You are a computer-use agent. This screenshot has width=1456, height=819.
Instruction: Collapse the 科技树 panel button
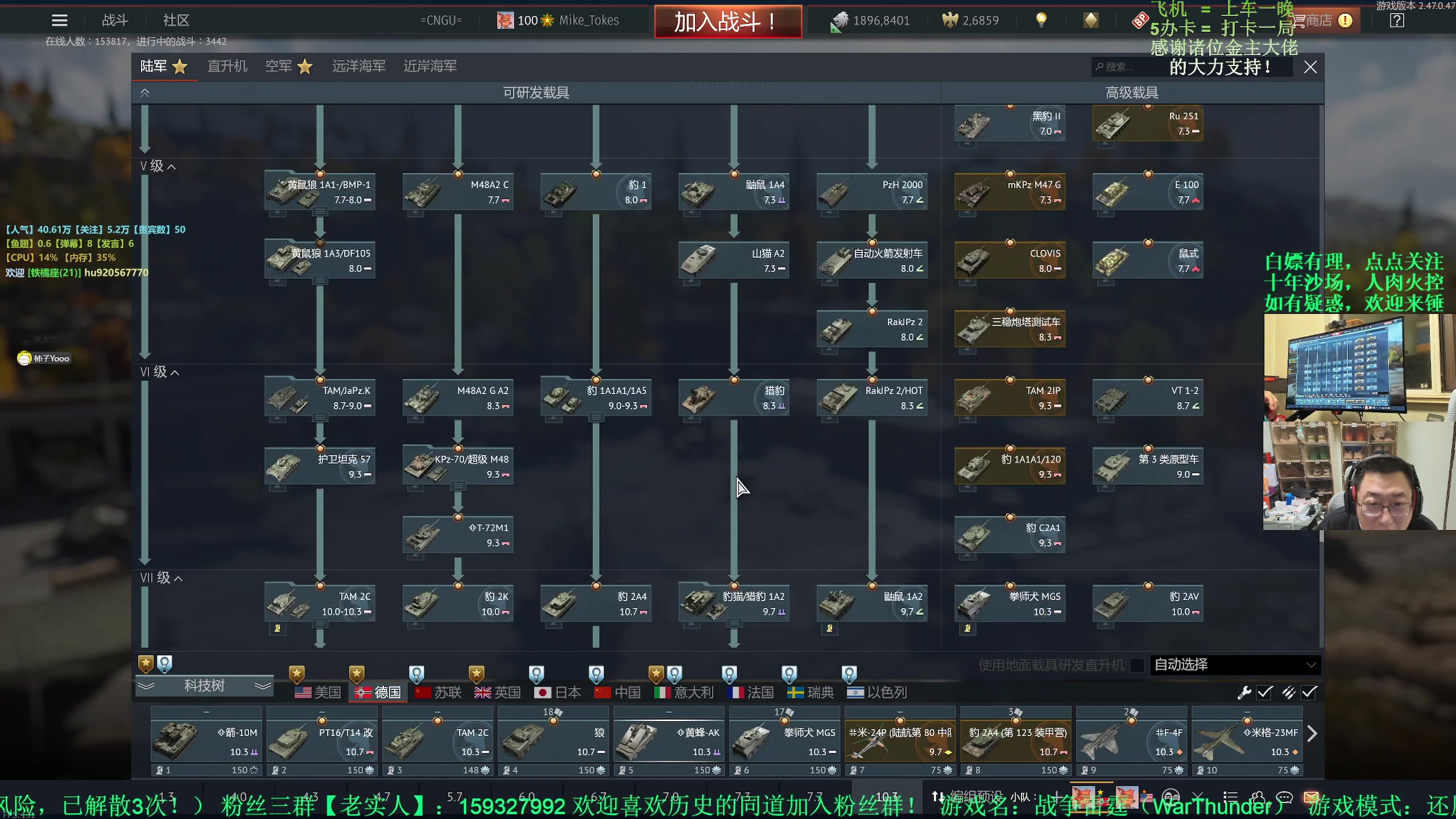pyautogui.click(x=204, y=685)
